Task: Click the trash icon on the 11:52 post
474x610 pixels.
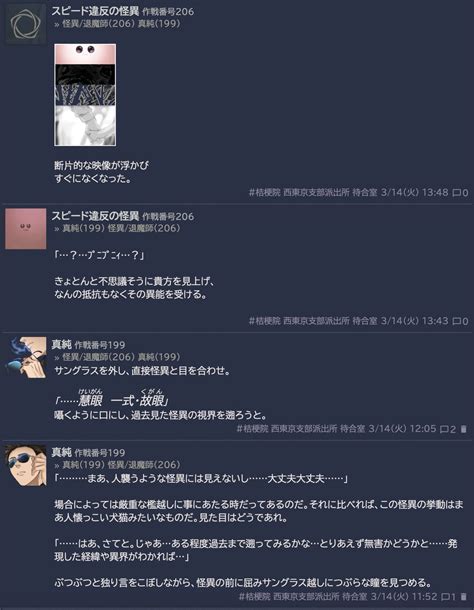Action: click(463, 596)
